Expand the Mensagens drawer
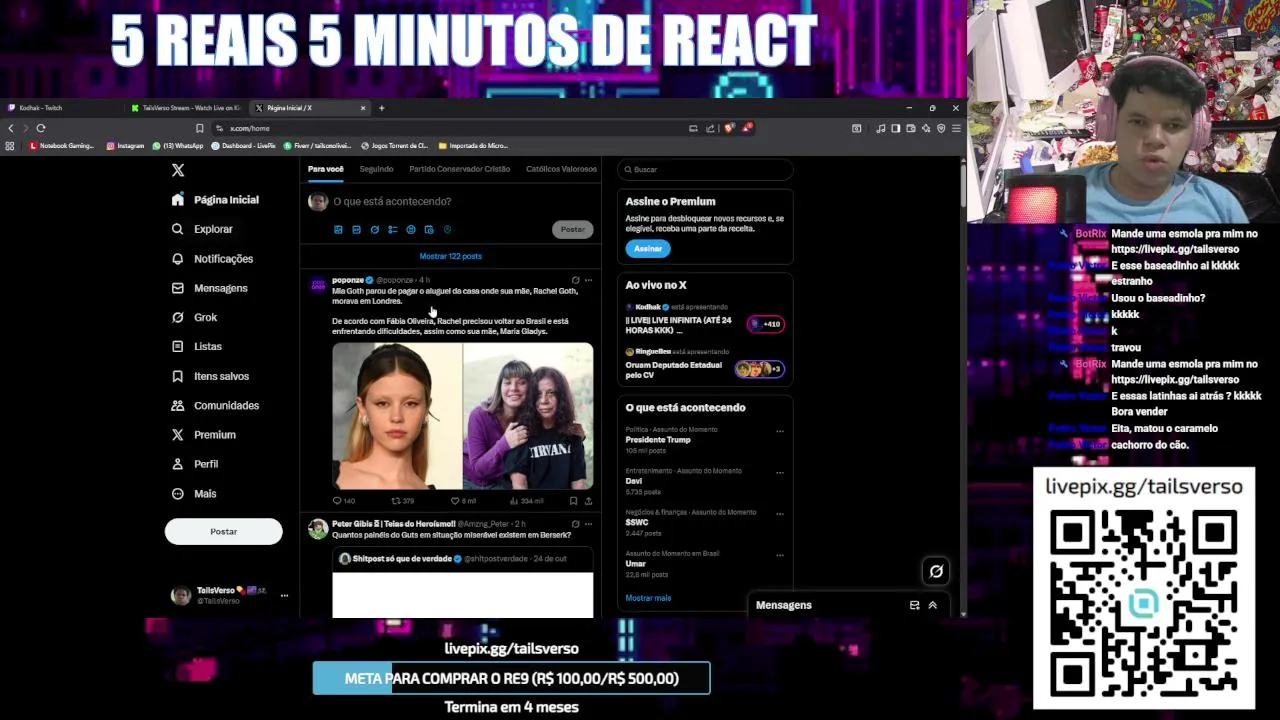 point(932,605)
